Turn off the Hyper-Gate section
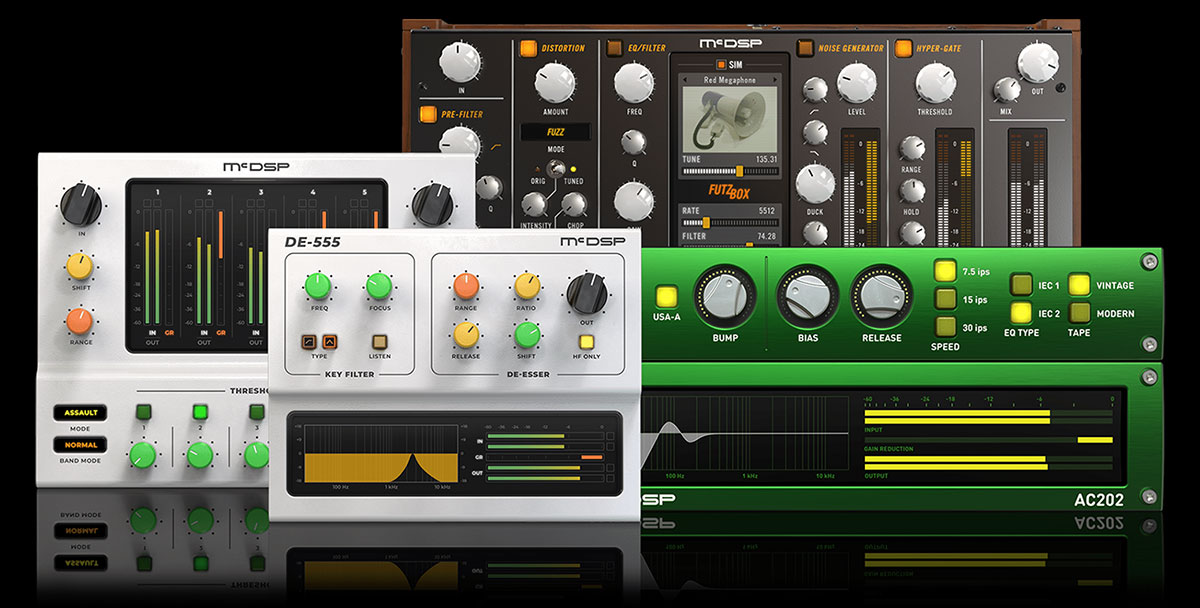Viewport: 1200px width, 608px height. [903, 47]
